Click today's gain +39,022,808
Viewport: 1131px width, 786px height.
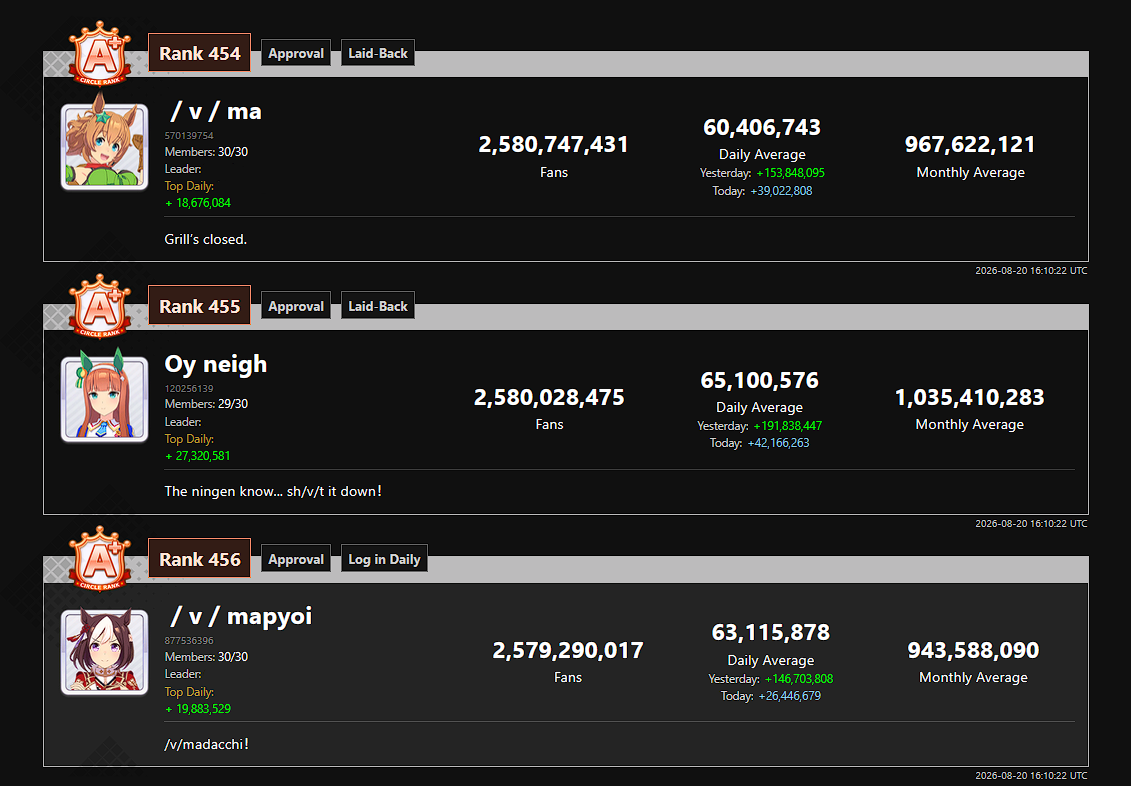tap(781, 191)
